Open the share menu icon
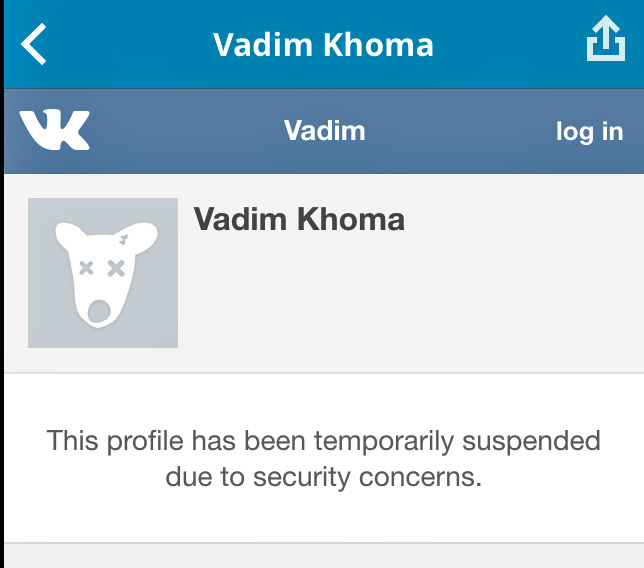The height and width of the screenshot is (568, 644). 604,43
